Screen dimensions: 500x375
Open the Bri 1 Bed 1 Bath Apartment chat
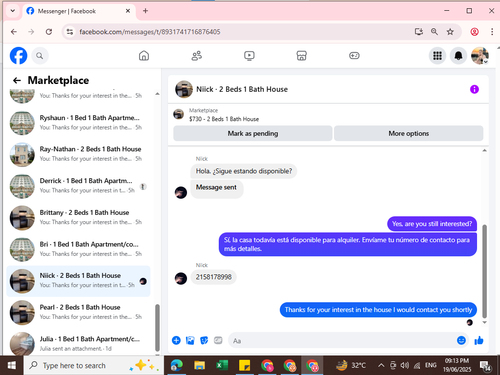(x=78, y=249)
